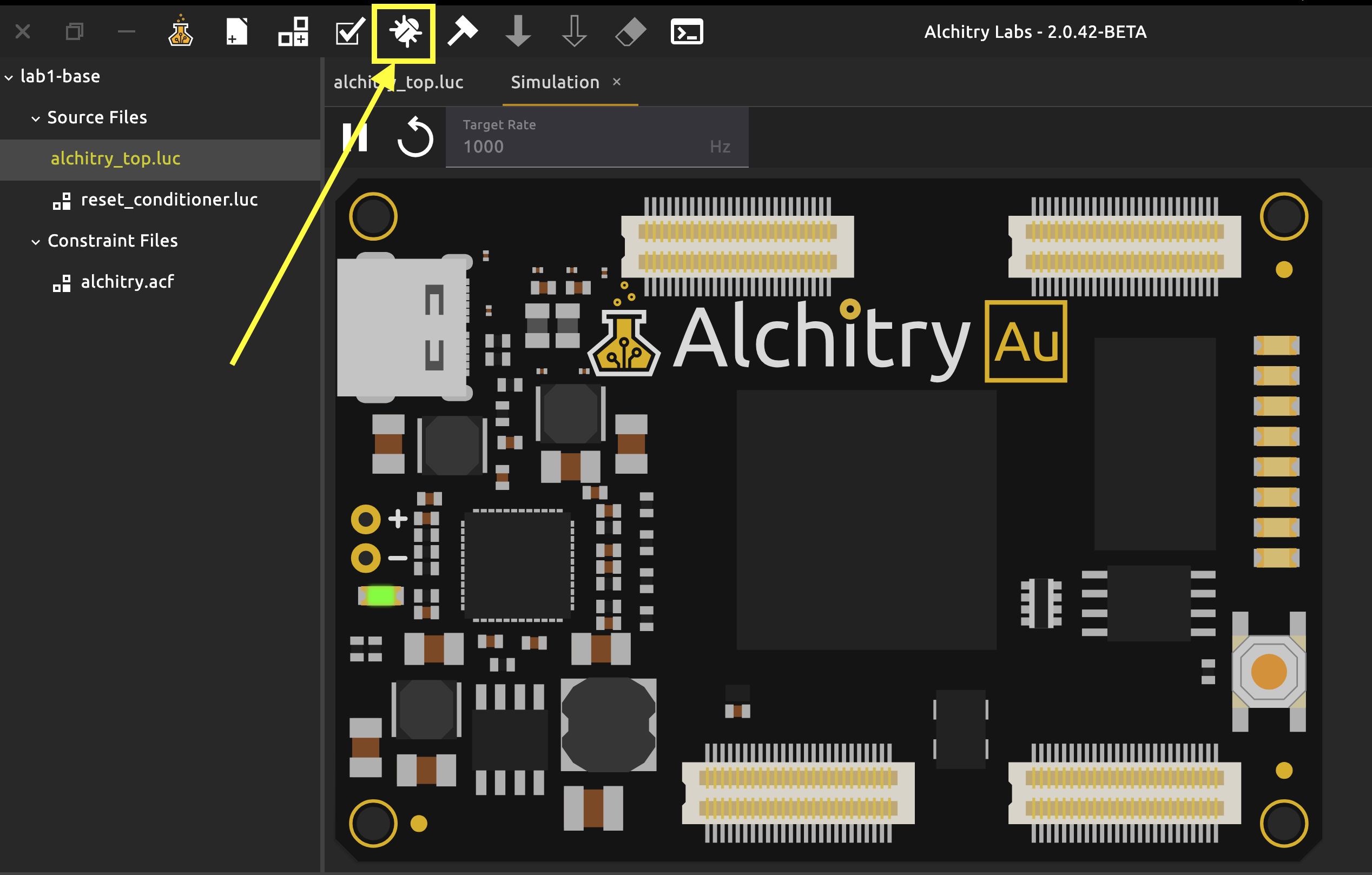
Task: Close the Simulation tab
Action: click(x=617, y=82)
